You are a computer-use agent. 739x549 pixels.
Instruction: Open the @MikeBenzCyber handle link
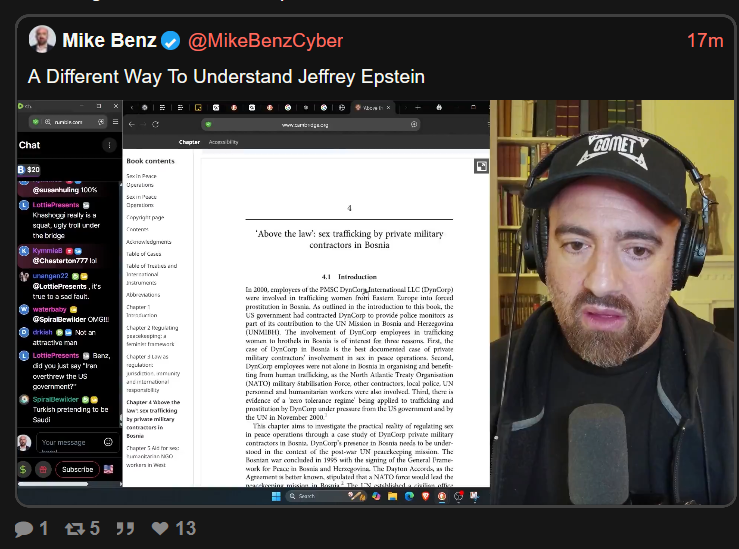tap(265, 41)
